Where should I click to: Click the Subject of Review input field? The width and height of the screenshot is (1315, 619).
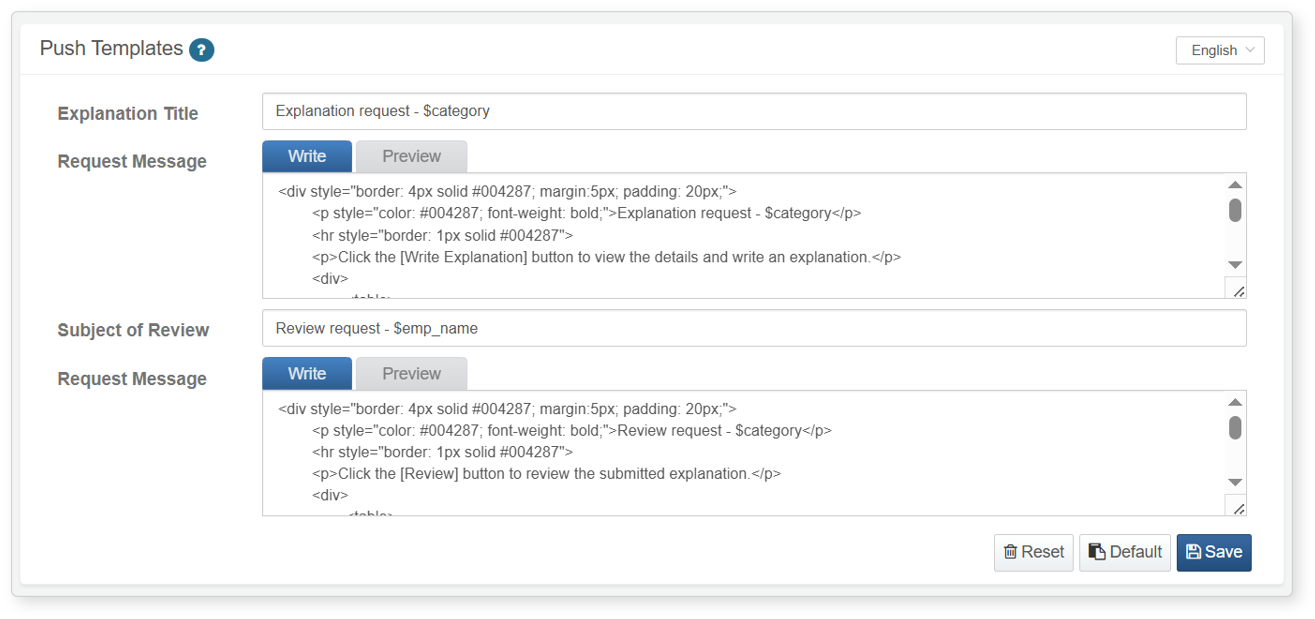[754, 328]
